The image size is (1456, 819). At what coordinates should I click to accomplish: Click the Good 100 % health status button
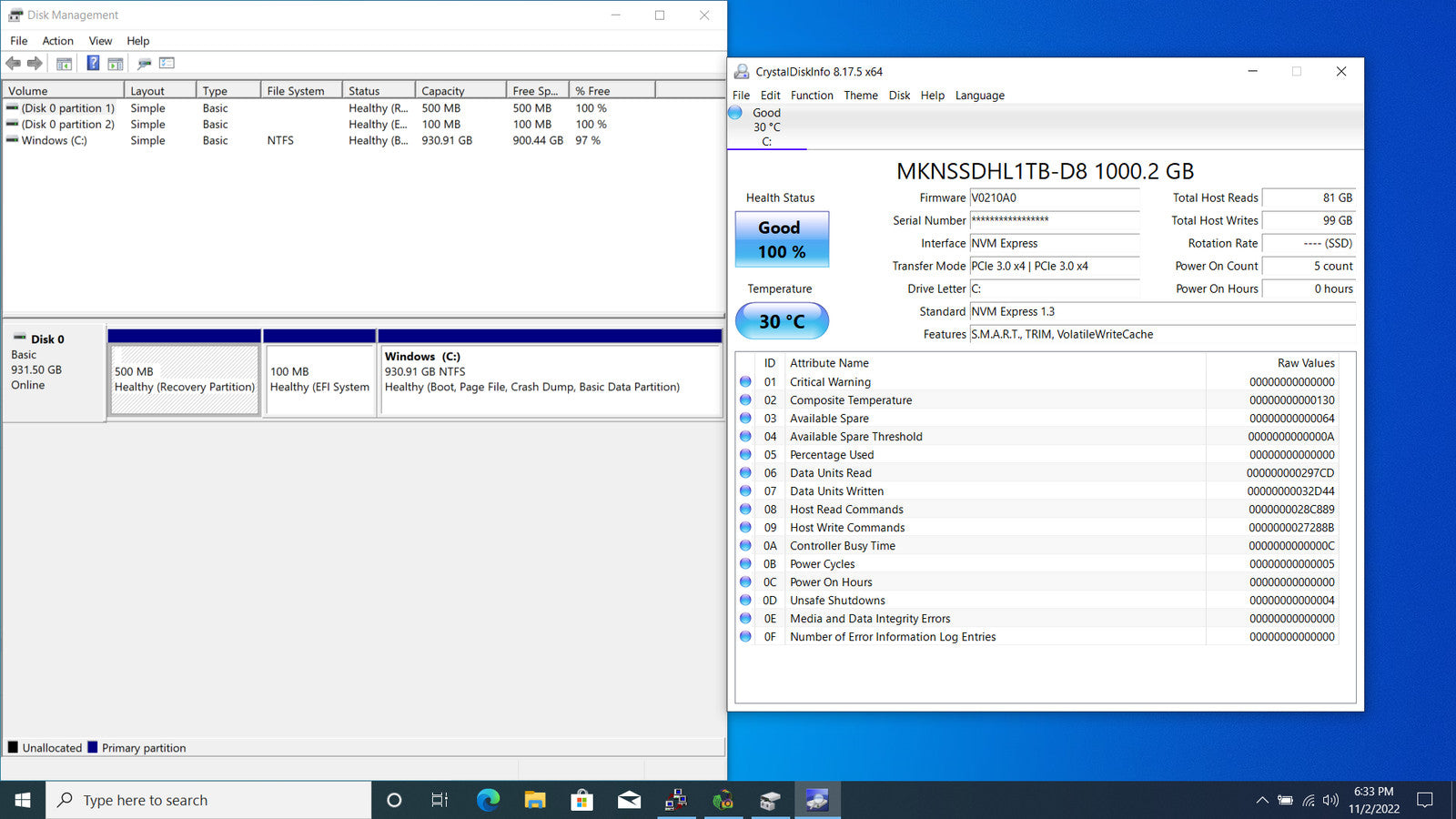[782, 239]
